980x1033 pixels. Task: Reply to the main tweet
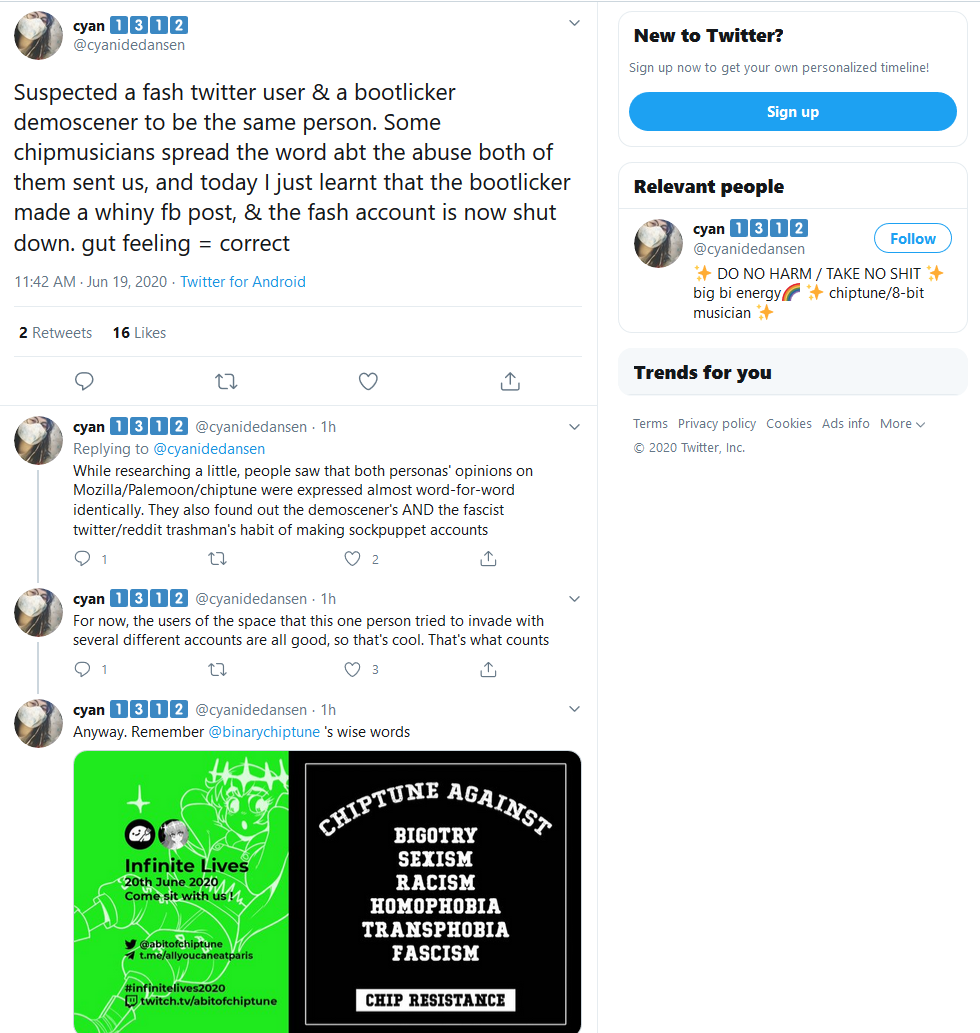pos(84,381)
